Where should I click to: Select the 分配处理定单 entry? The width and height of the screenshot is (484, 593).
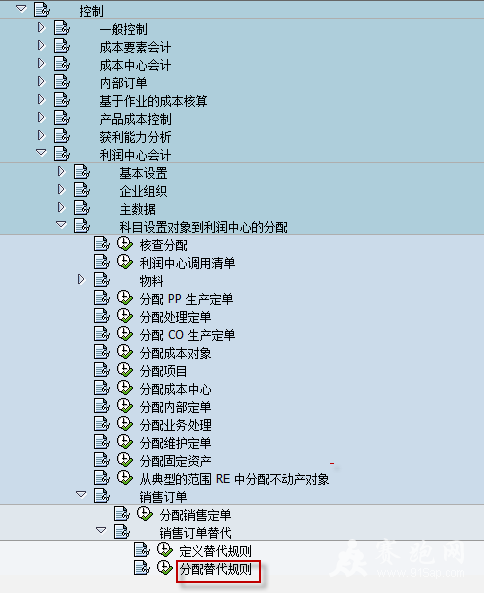coord(175,317)
